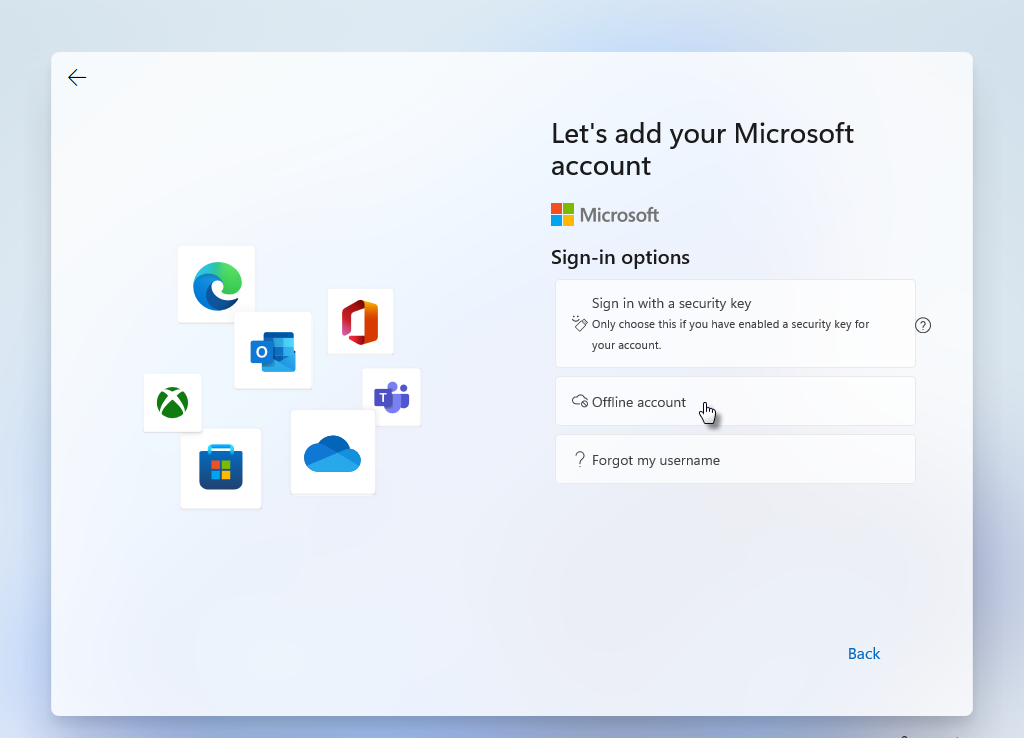Click the Office icon tile
Screen dimensions: 1024x738
point(360,322)
